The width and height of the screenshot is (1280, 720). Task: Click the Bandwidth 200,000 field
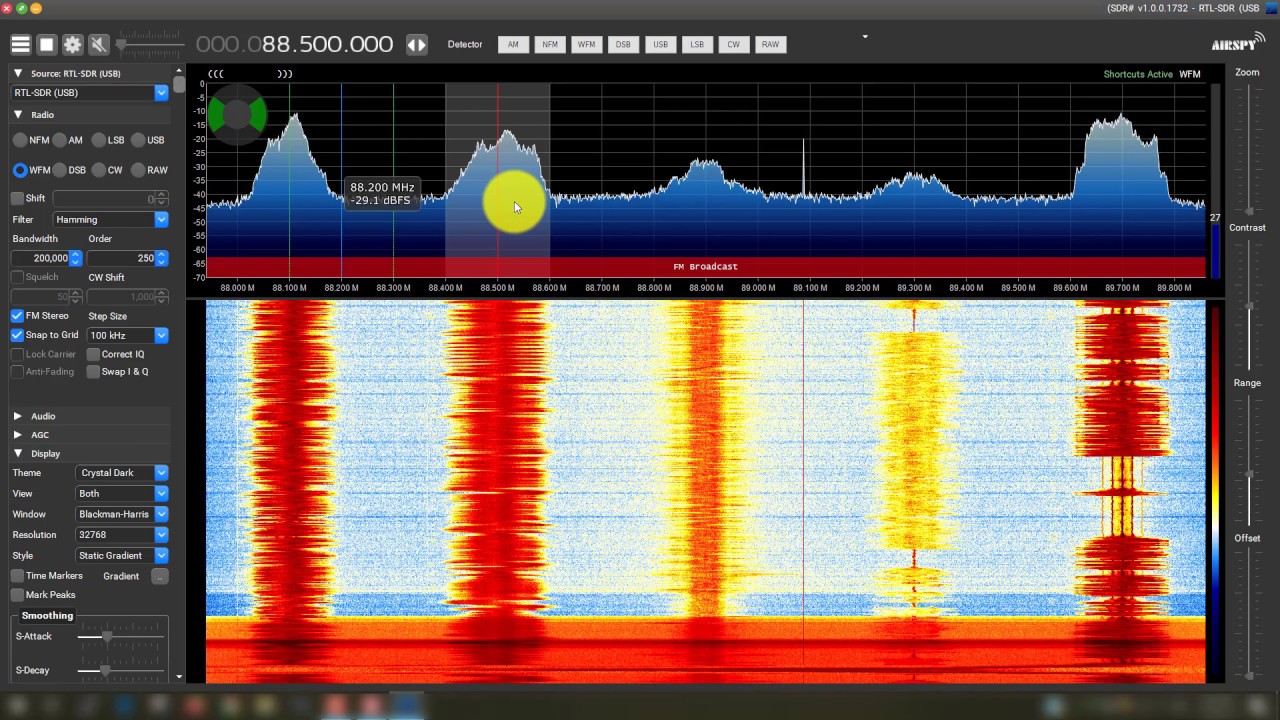40,258
